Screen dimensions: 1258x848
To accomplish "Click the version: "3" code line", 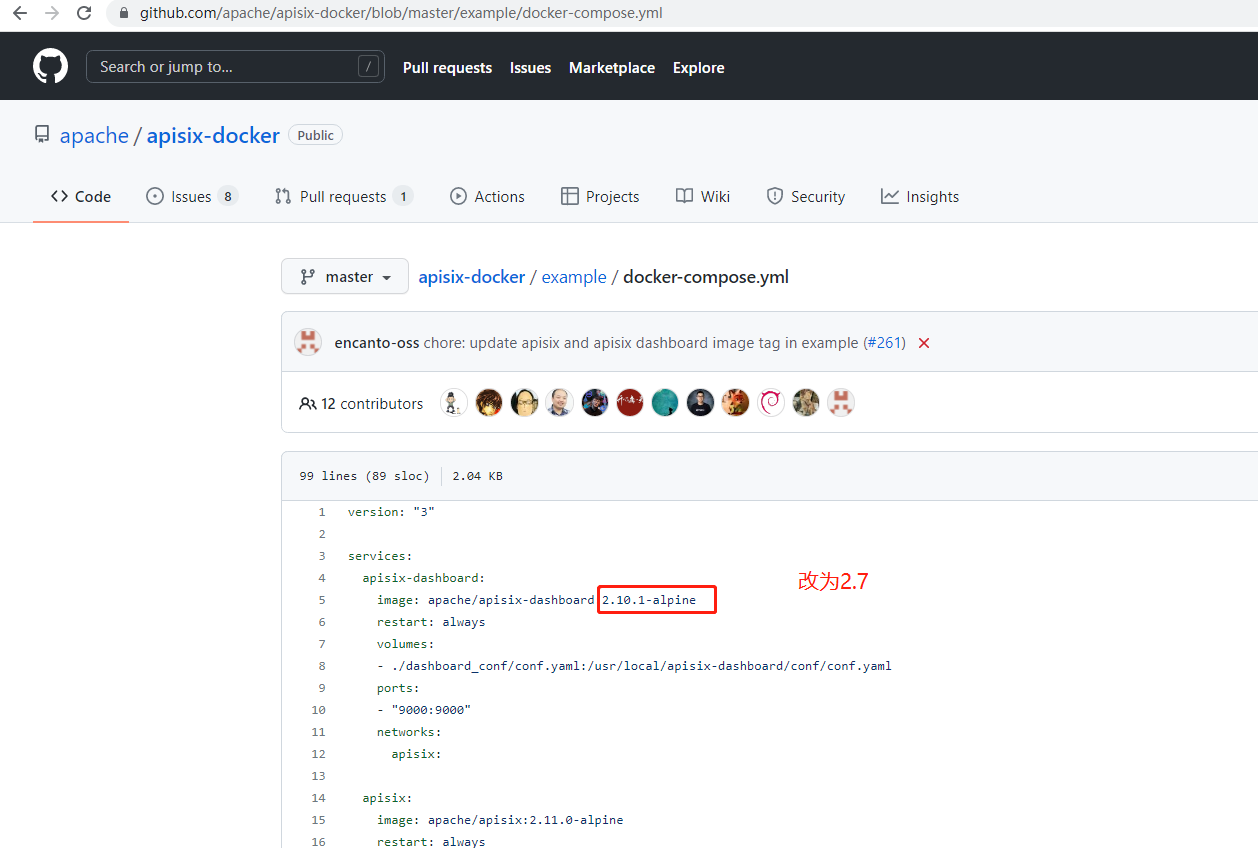I will pyautogui.click(x=391, y=512).
